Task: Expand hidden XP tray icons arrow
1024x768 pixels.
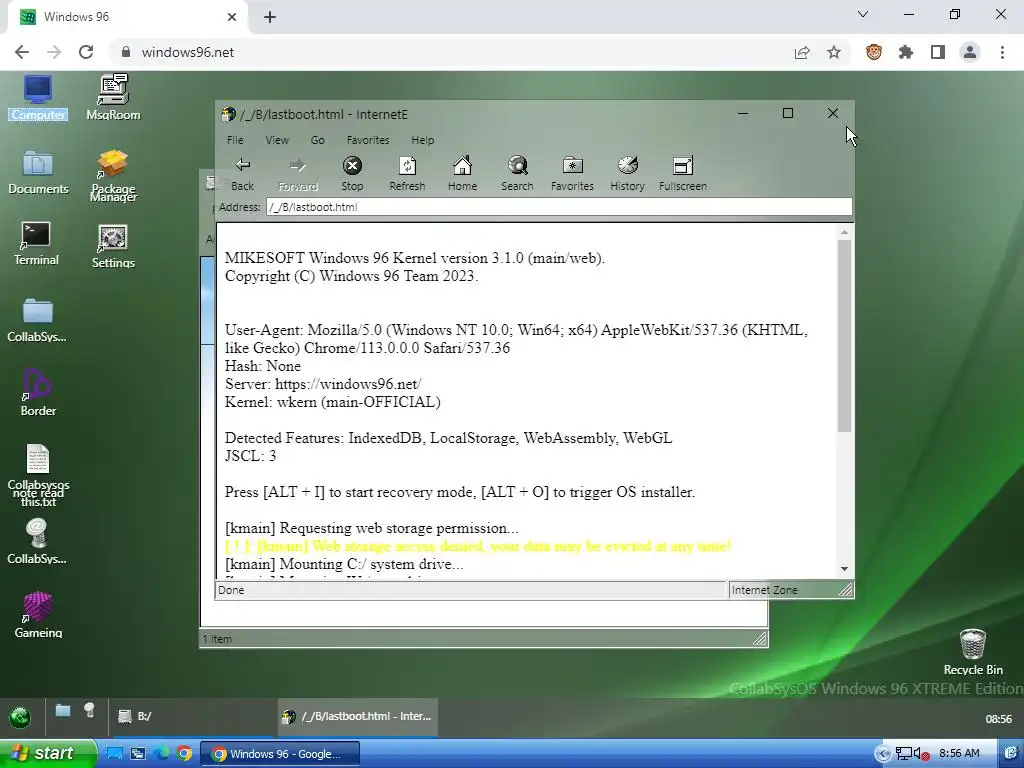Action: click(x=882, y=754)
